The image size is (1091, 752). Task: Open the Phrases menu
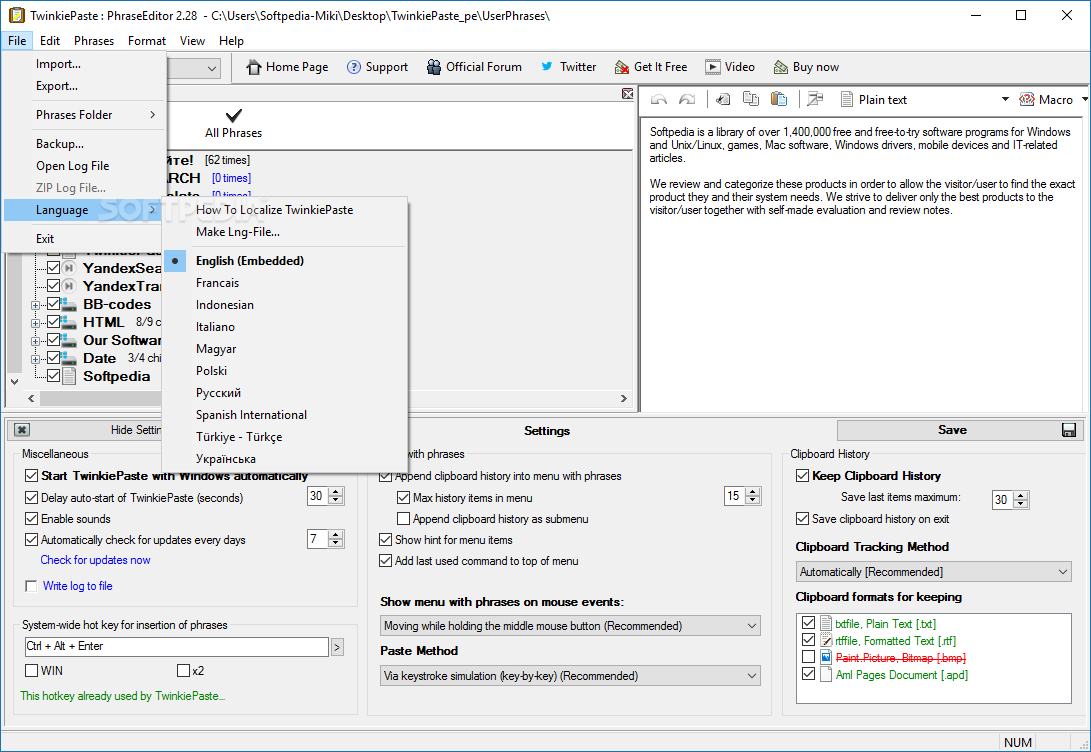[x=94, y=41]
